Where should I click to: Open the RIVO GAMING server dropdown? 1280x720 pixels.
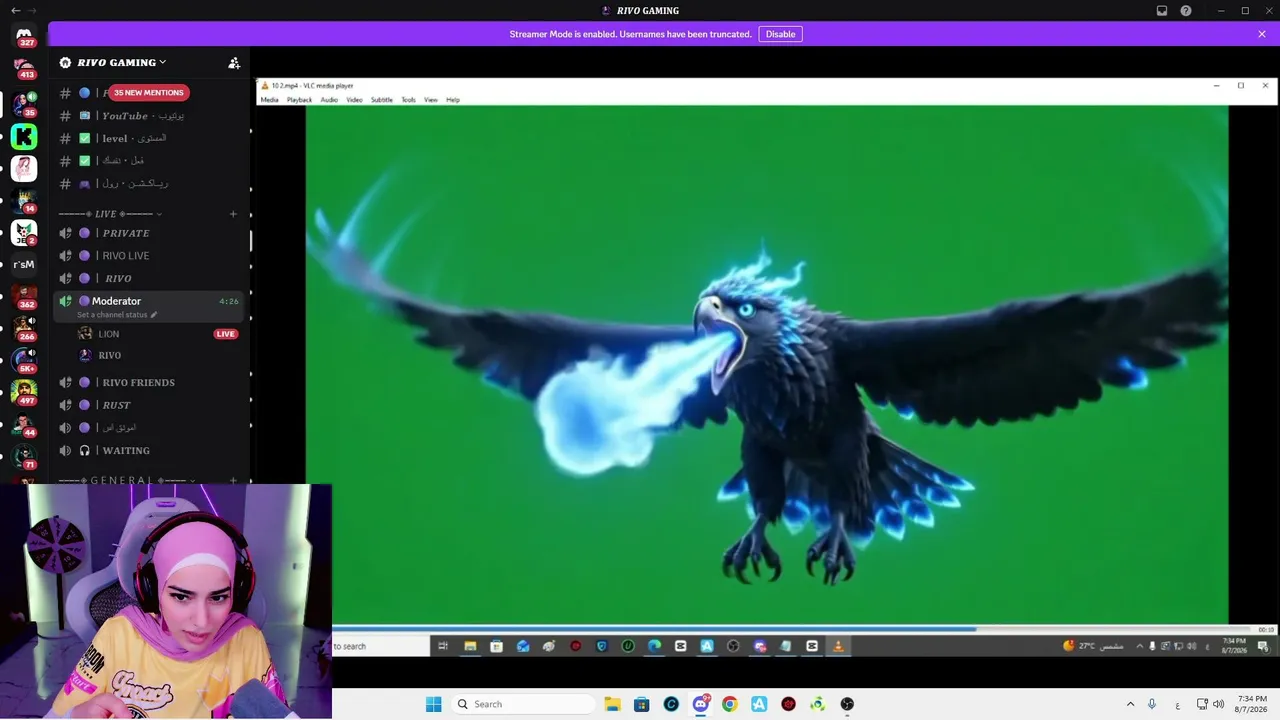coord(121,63)
